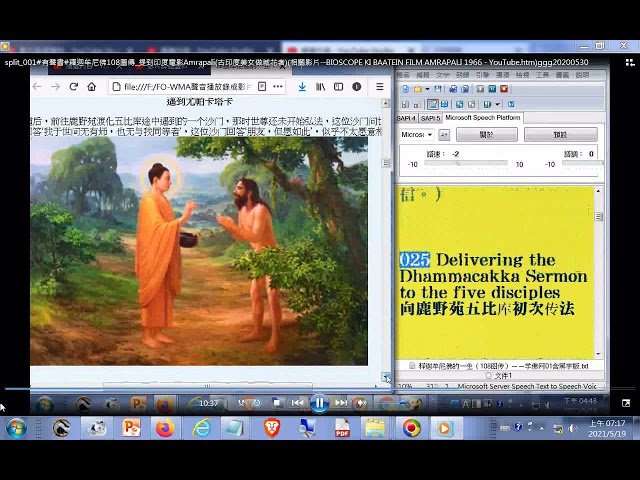Switch to the SAPI 5 tab

click(x=430, y=118)
